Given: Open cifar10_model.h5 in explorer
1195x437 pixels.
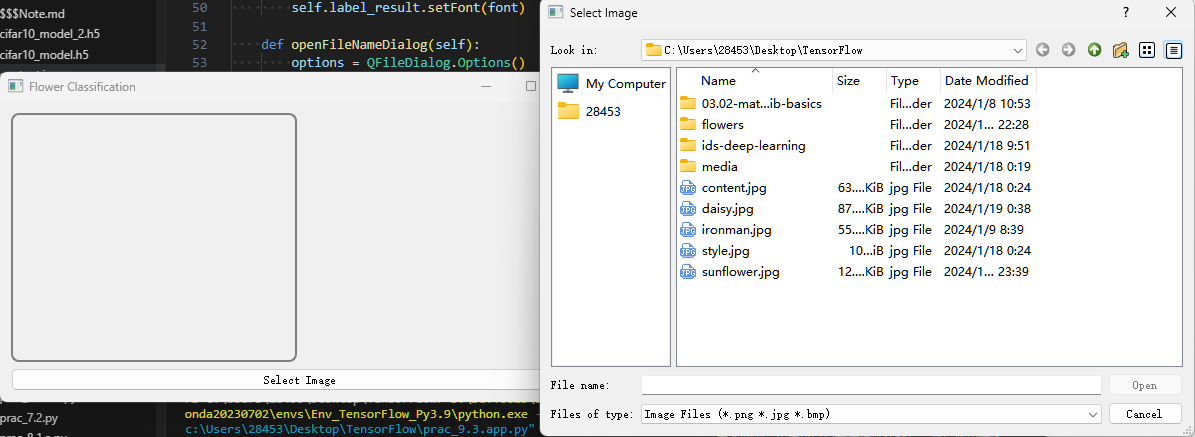Looking at the screenshot, I should (44, 54).
